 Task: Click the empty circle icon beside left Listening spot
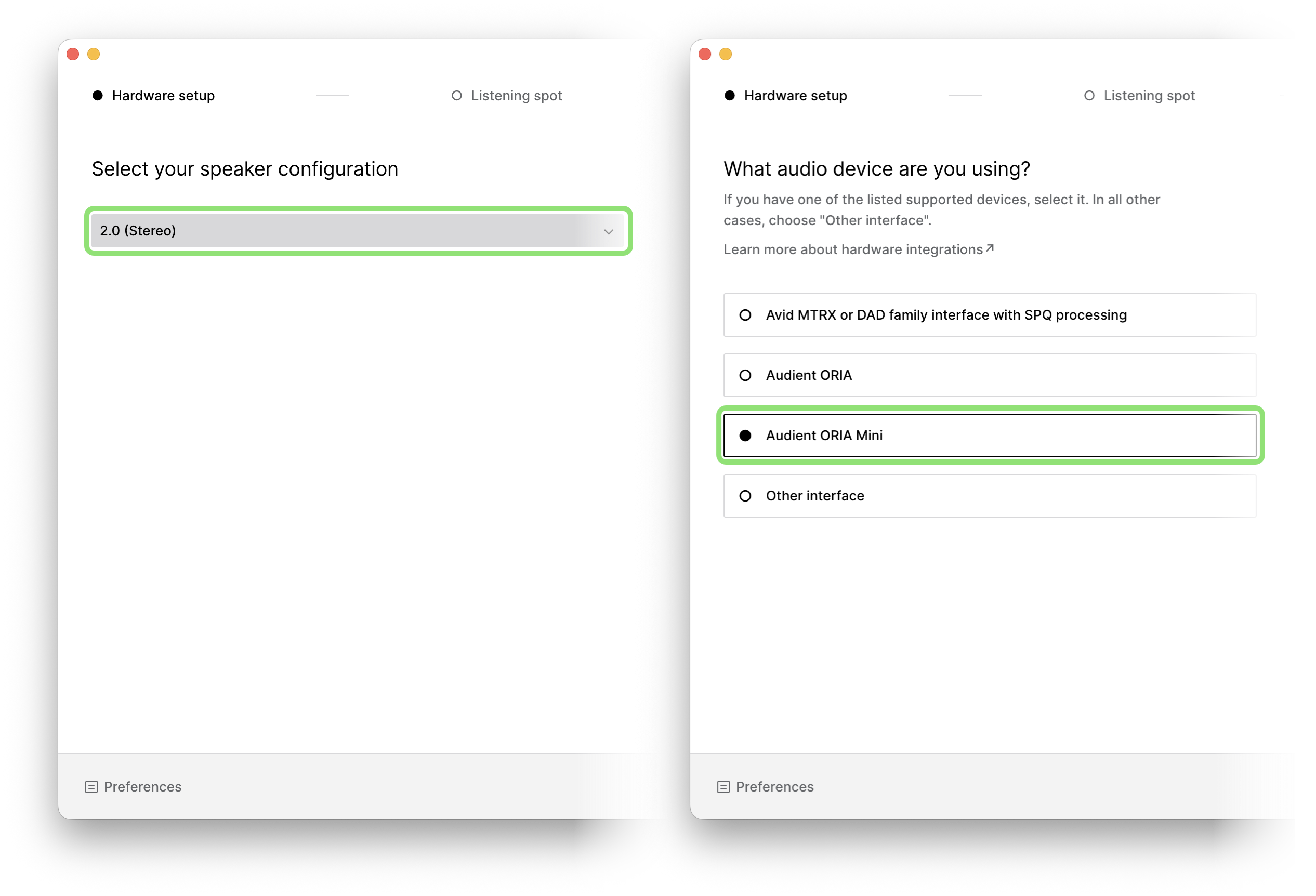[456, 96]
